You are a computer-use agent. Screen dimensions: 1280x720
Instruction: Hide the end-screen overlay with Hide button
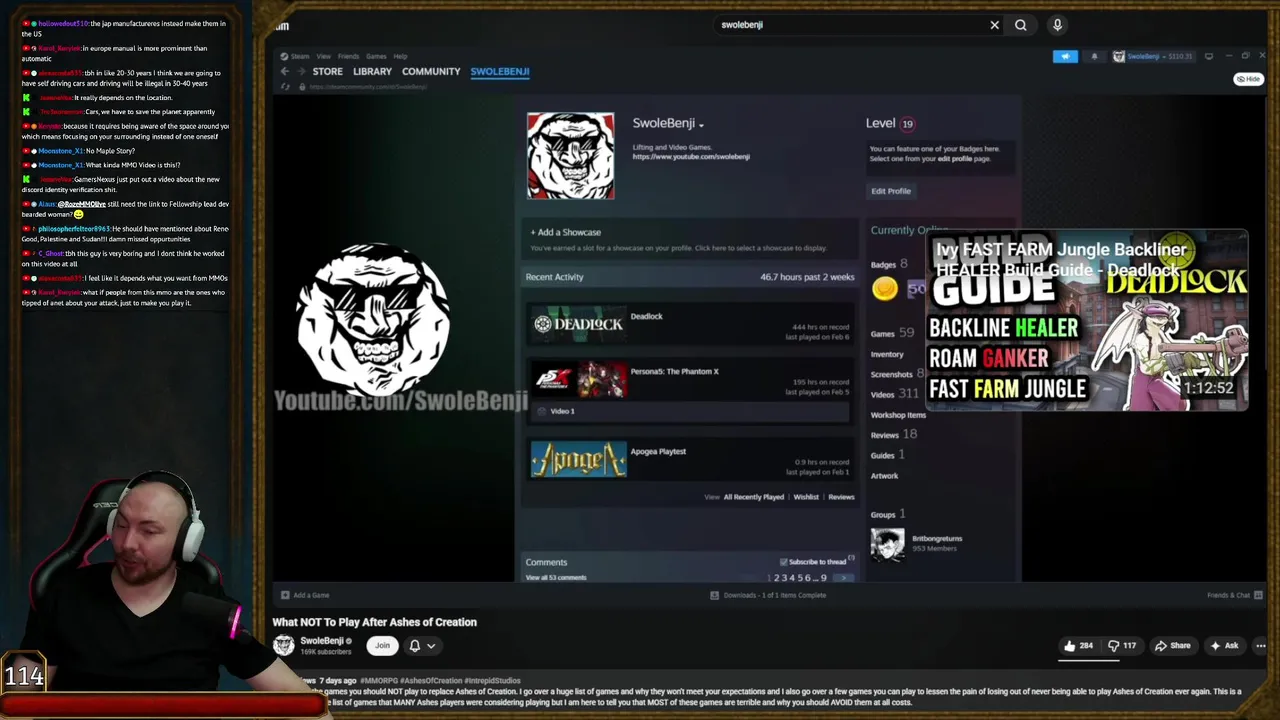[x=1248, y=79]
